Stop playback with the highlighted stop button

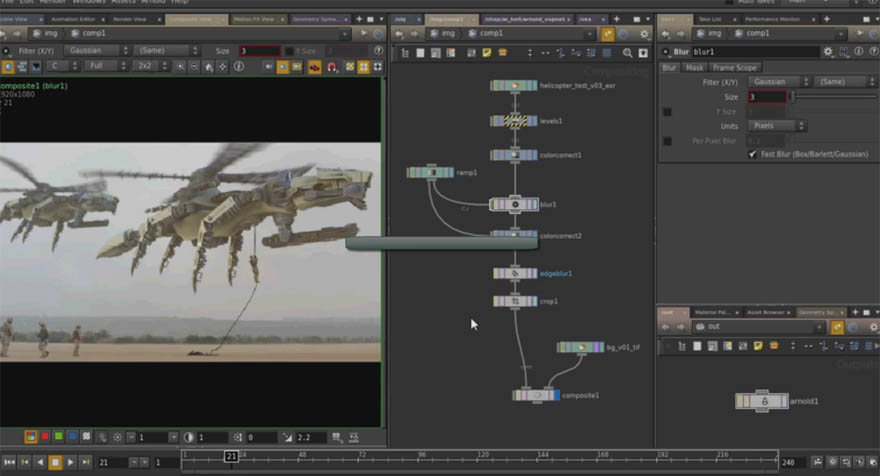55,462
